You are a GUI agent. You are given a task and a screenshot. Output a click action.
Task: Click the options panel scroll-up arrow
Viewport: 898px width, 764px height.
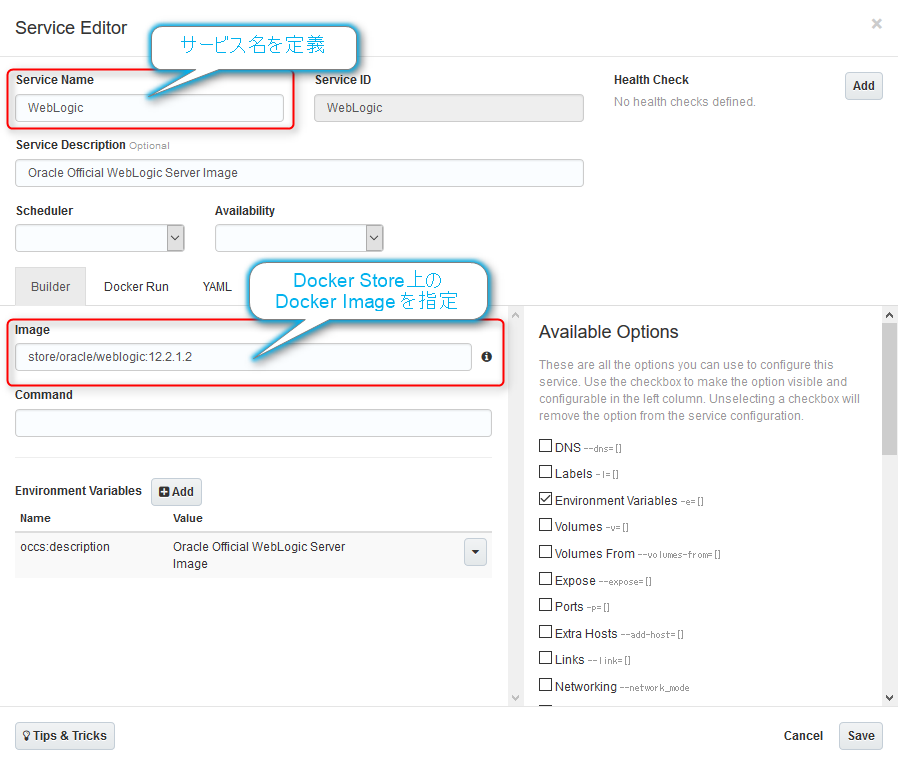(889, 315)
